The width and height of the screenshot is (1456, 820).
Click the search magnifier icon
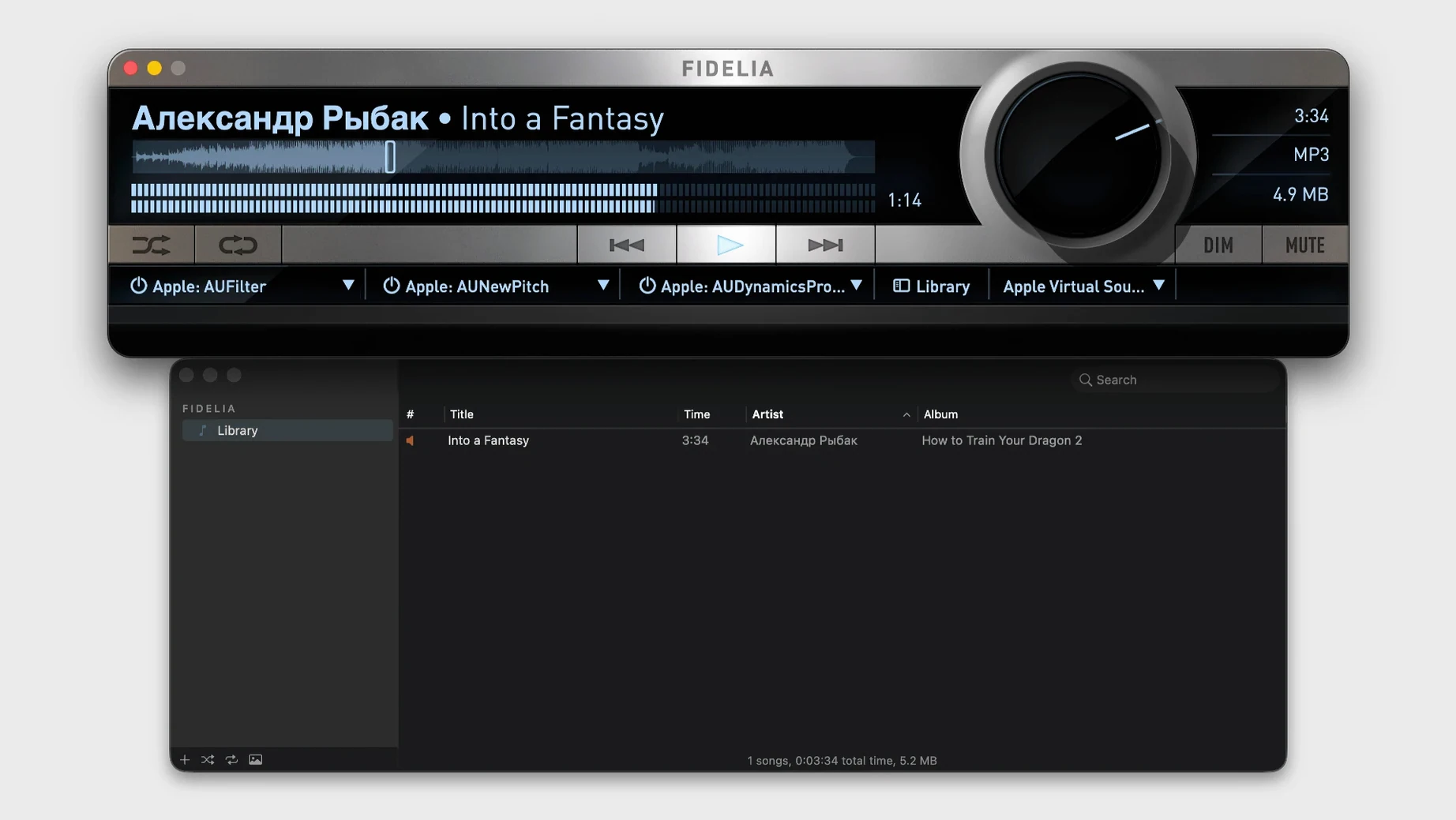pos(1086,380)
